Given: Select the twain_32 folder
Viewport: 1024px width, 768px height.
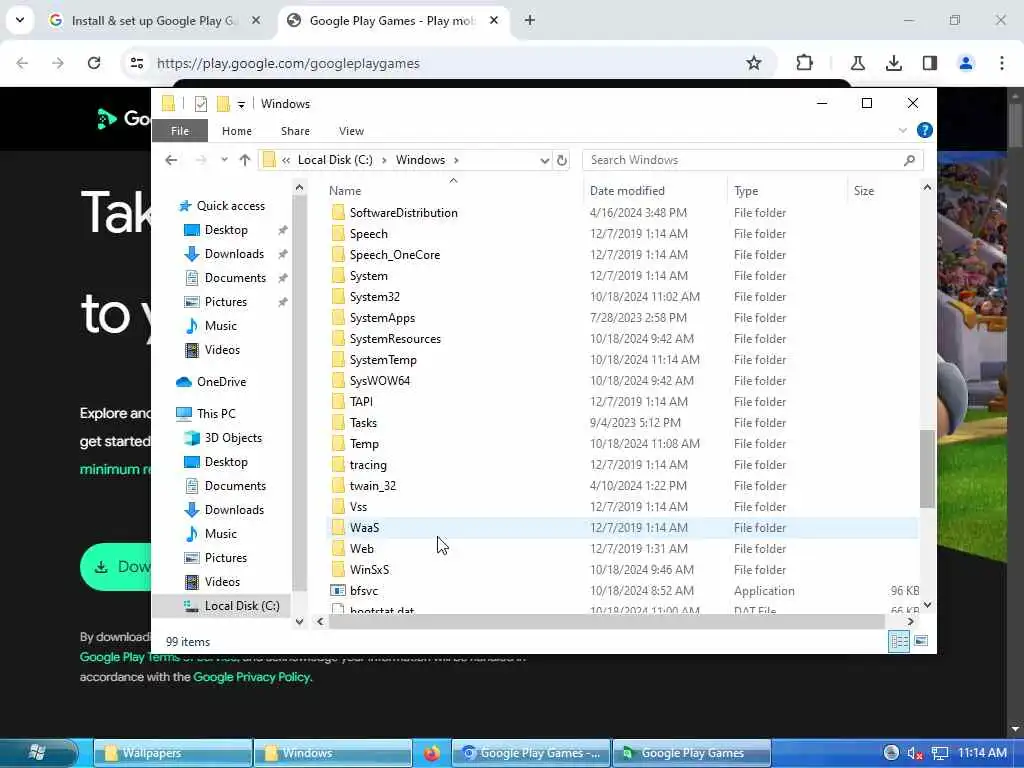Looking at the screenshot, I should tap(372, 486).
